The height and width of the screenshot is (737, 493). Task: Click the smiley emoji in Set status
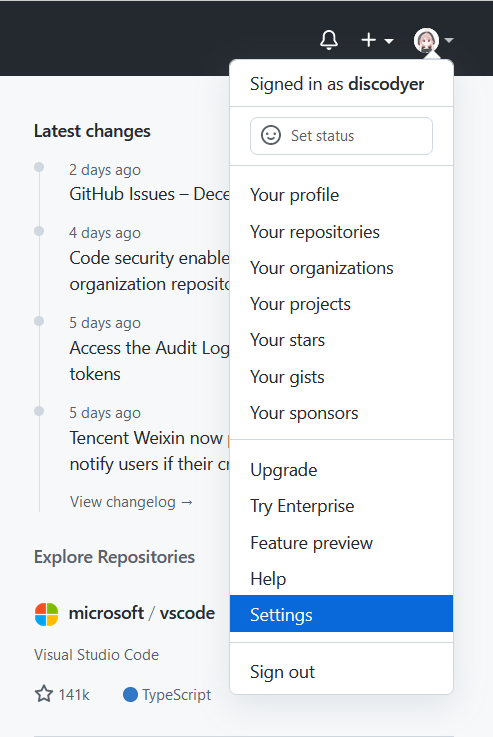coord(271,135)
